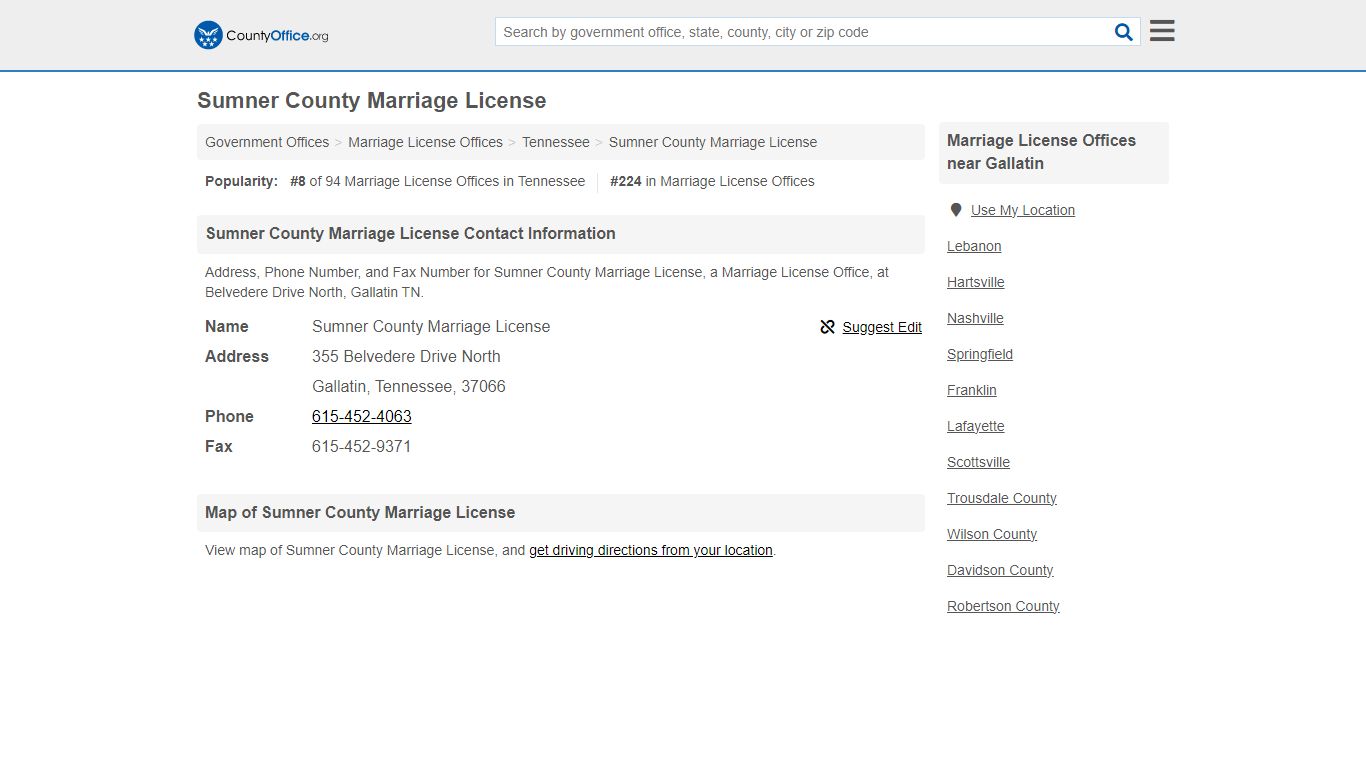1366x768 pixels.
Task: Select Gallatin, Tennessee, 37066 text
Action: coord(409,386)
